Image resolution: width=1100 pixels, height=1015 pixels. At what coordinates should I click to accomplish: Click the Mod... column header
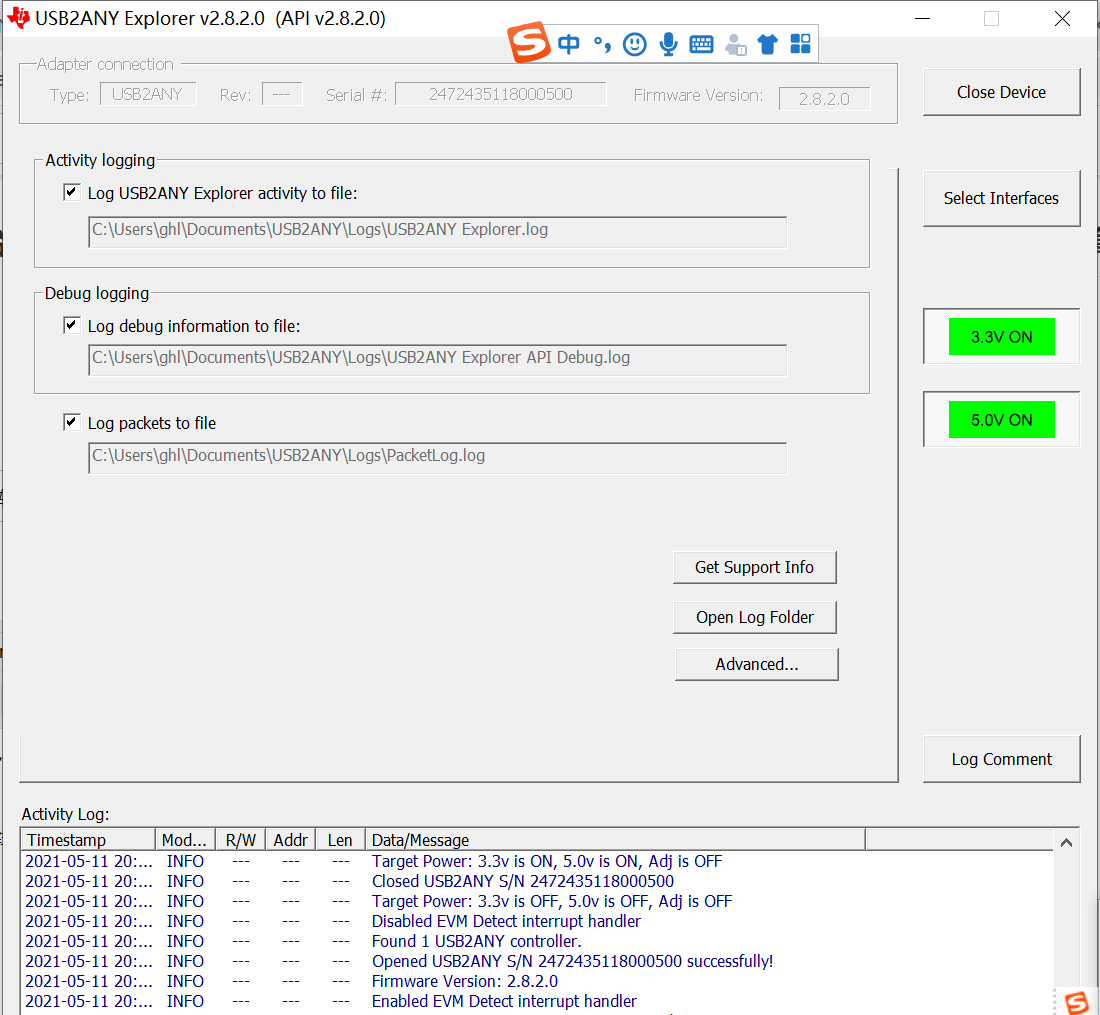coord(185,840)
